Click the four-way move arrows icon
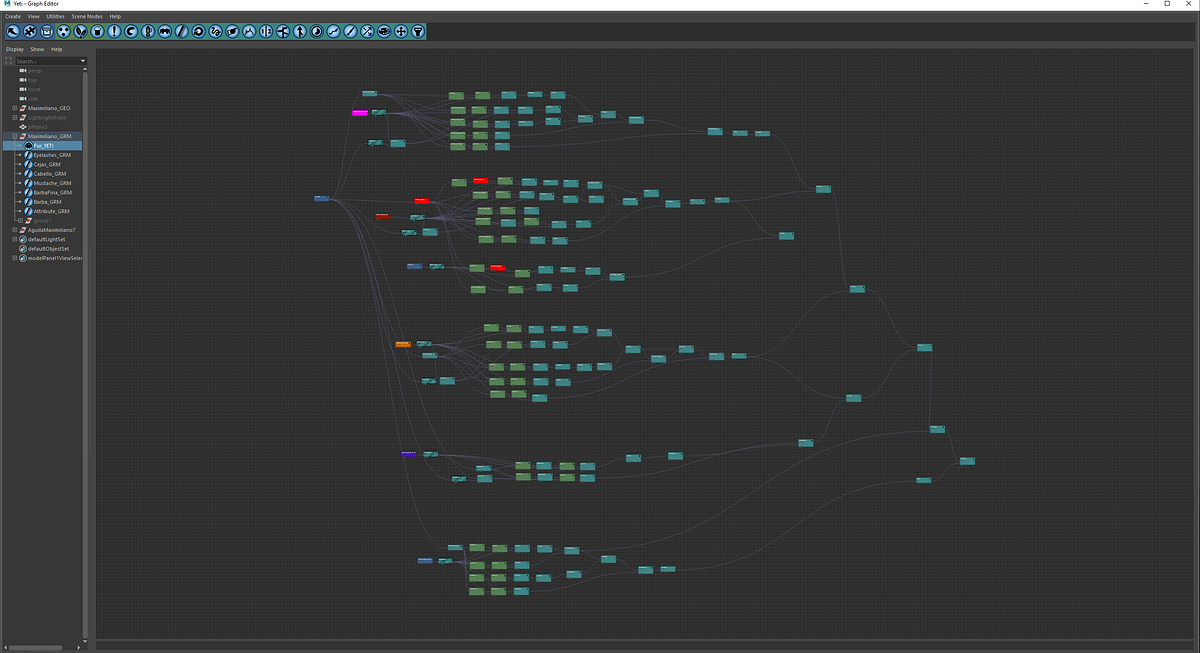The image size is (1200, 653). pos(401,32)
